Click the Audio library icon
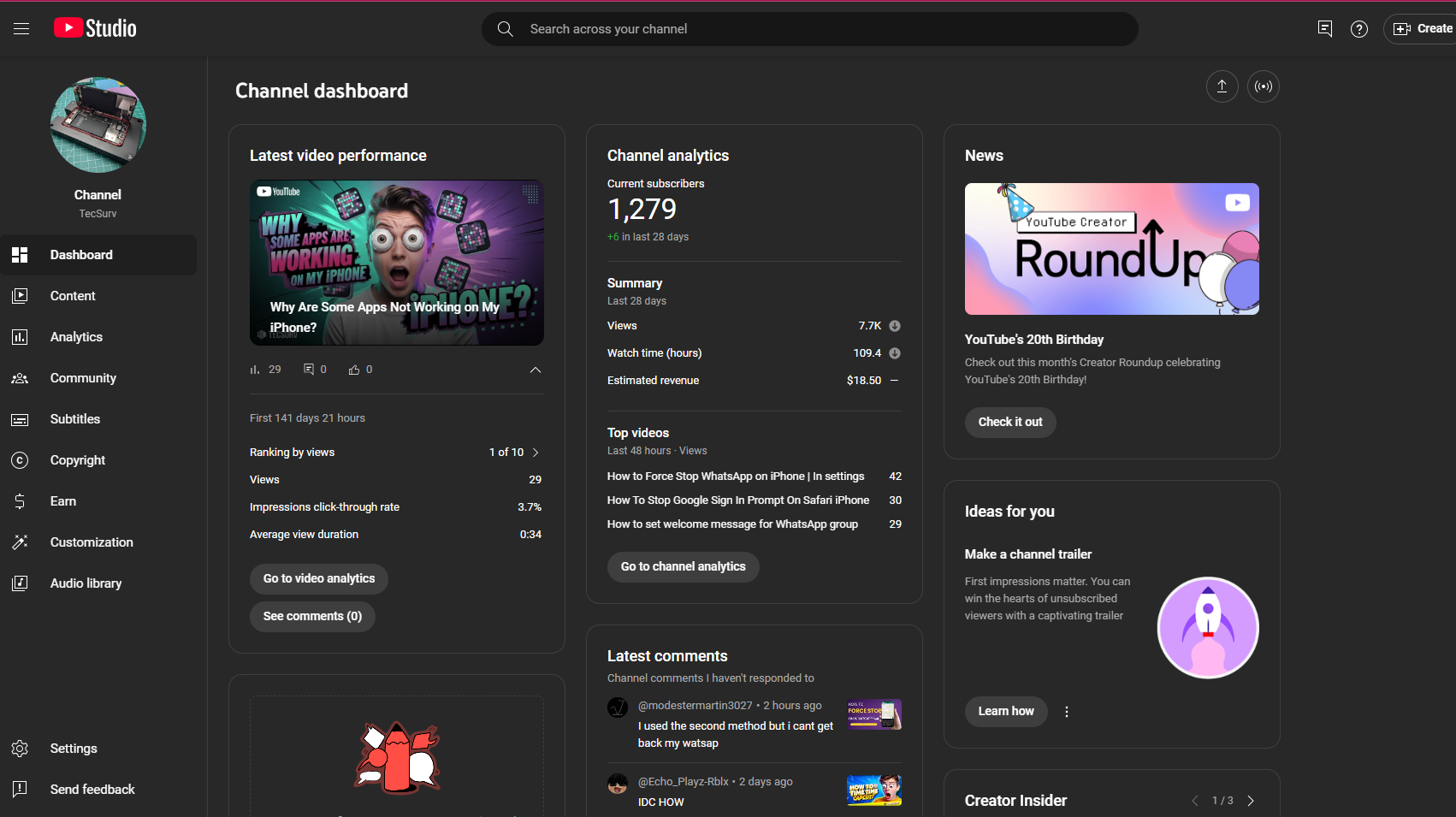1456x817 pixels. pos(20,583)
